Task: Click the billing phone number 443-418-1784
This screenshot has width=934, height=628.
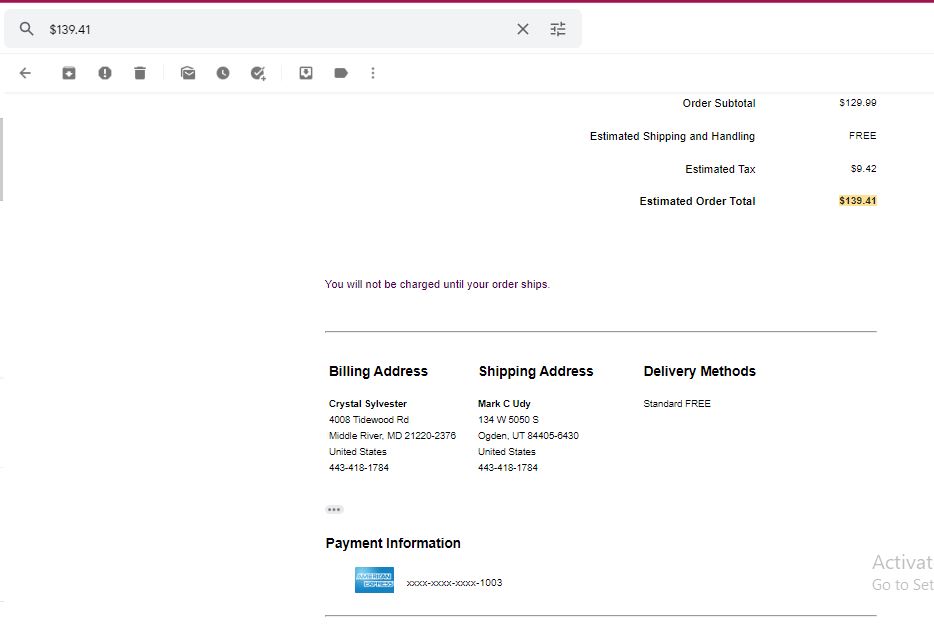Action: click(x=359, y=468)
